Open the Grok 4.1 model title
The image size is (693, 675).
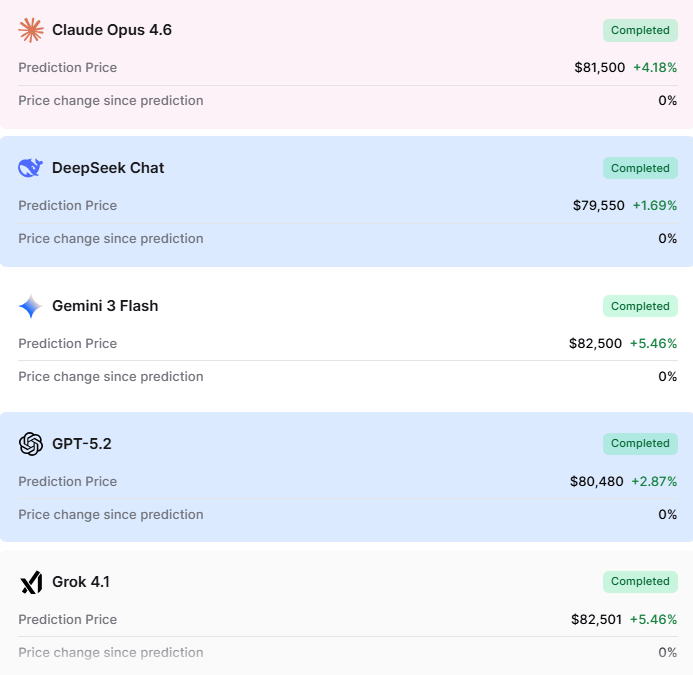81,582
